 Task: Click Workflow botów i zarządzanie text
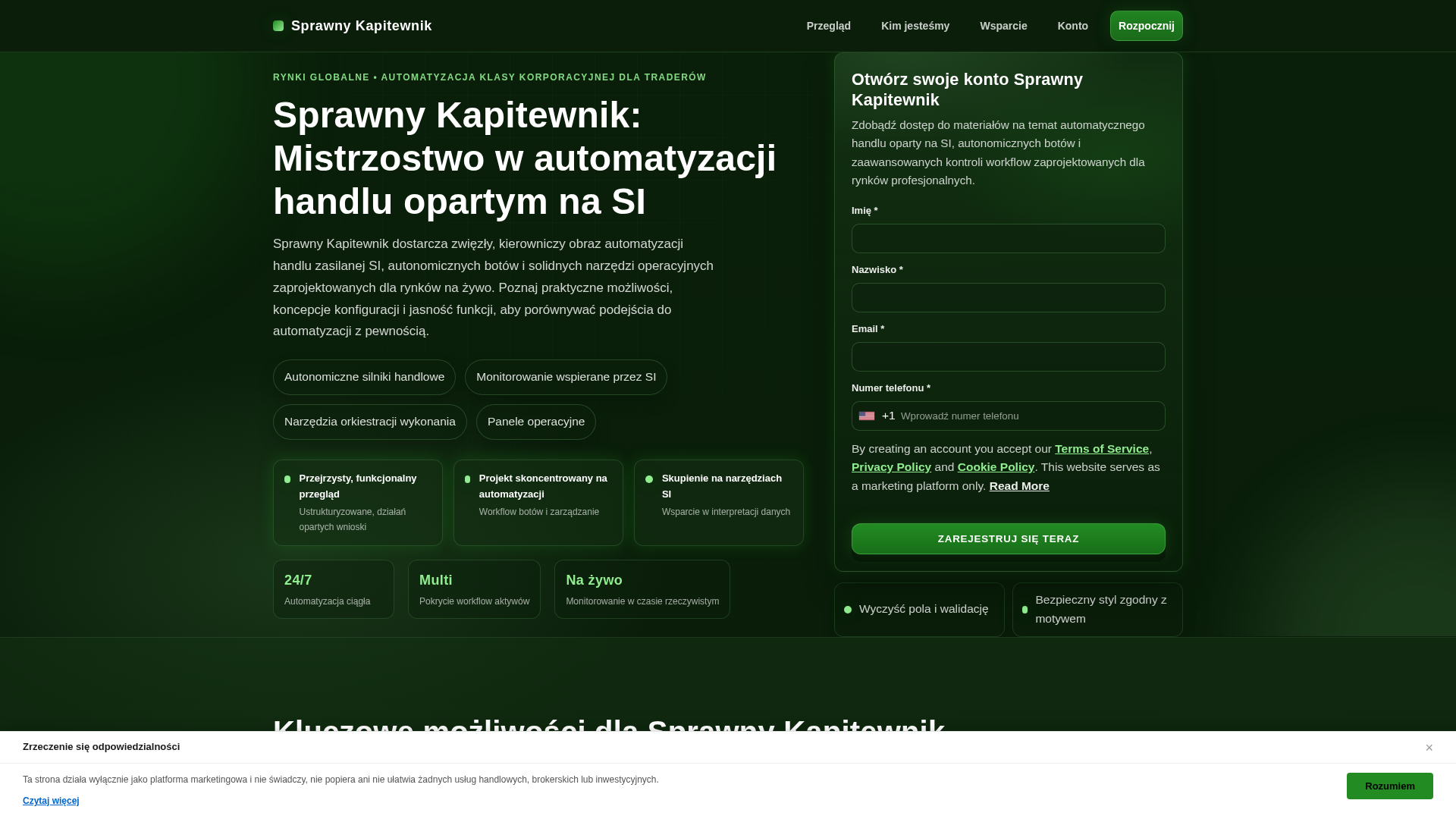[538, 512]
